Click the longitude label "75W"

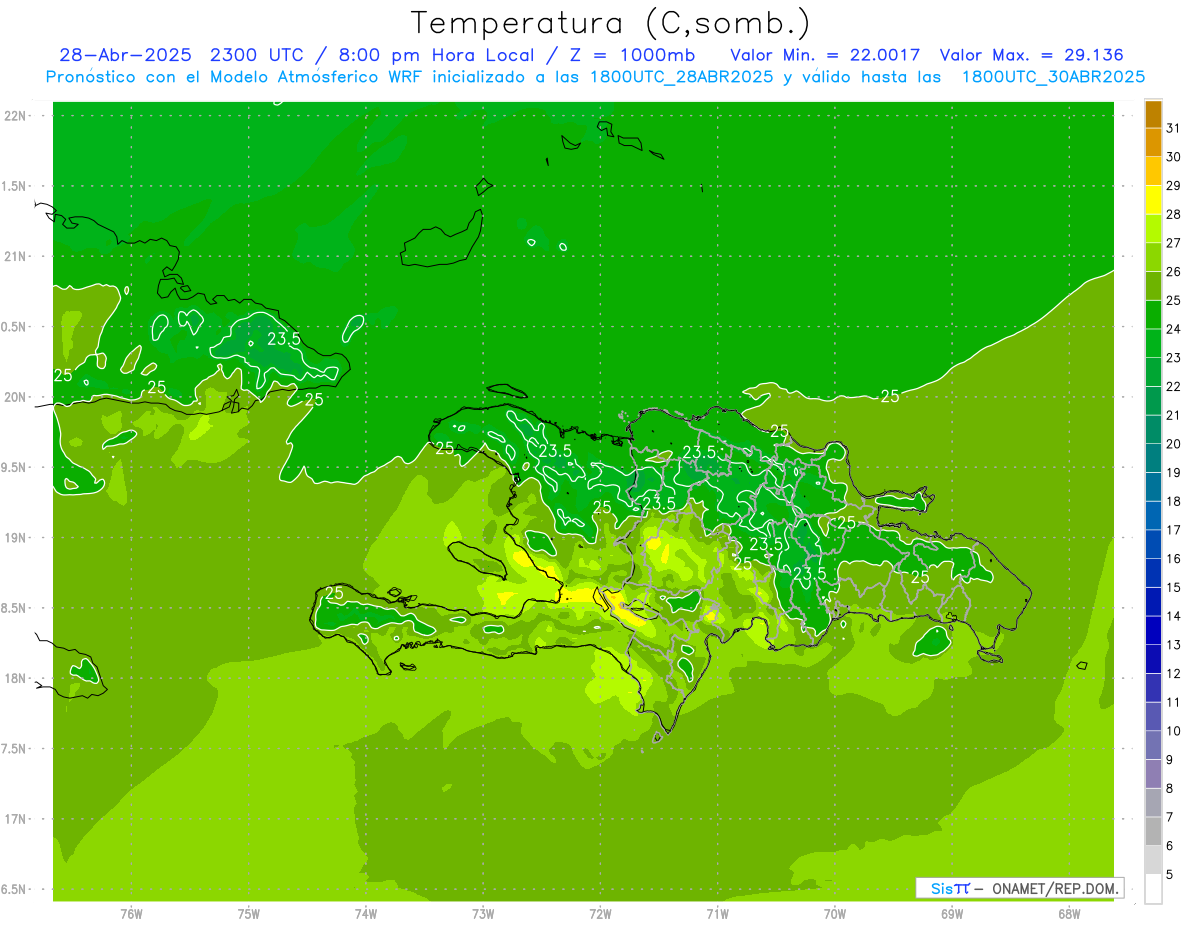(x=249, y=914)
